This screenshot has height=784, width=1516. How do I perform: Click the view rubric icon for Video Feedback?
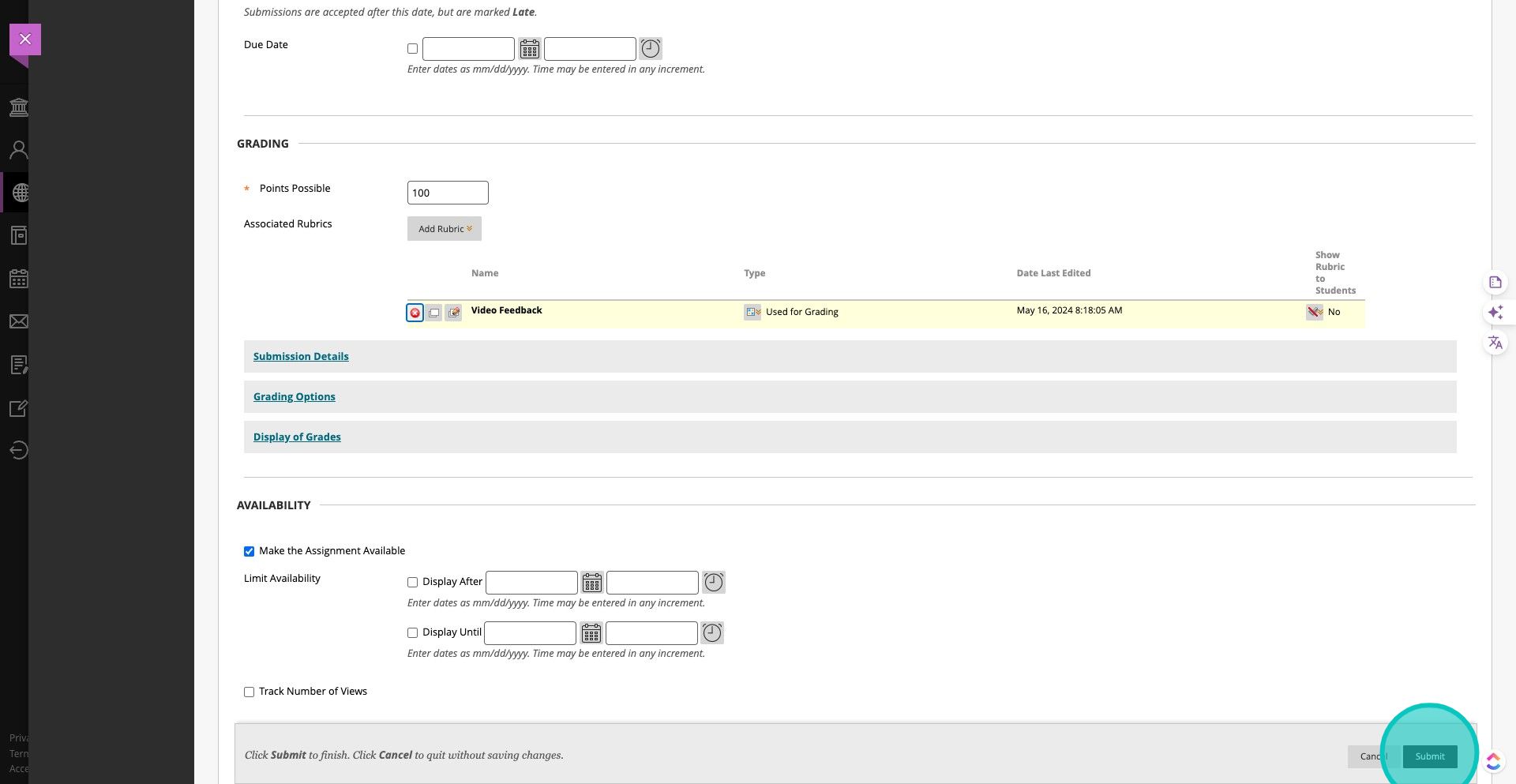click(x=433, y=313)
